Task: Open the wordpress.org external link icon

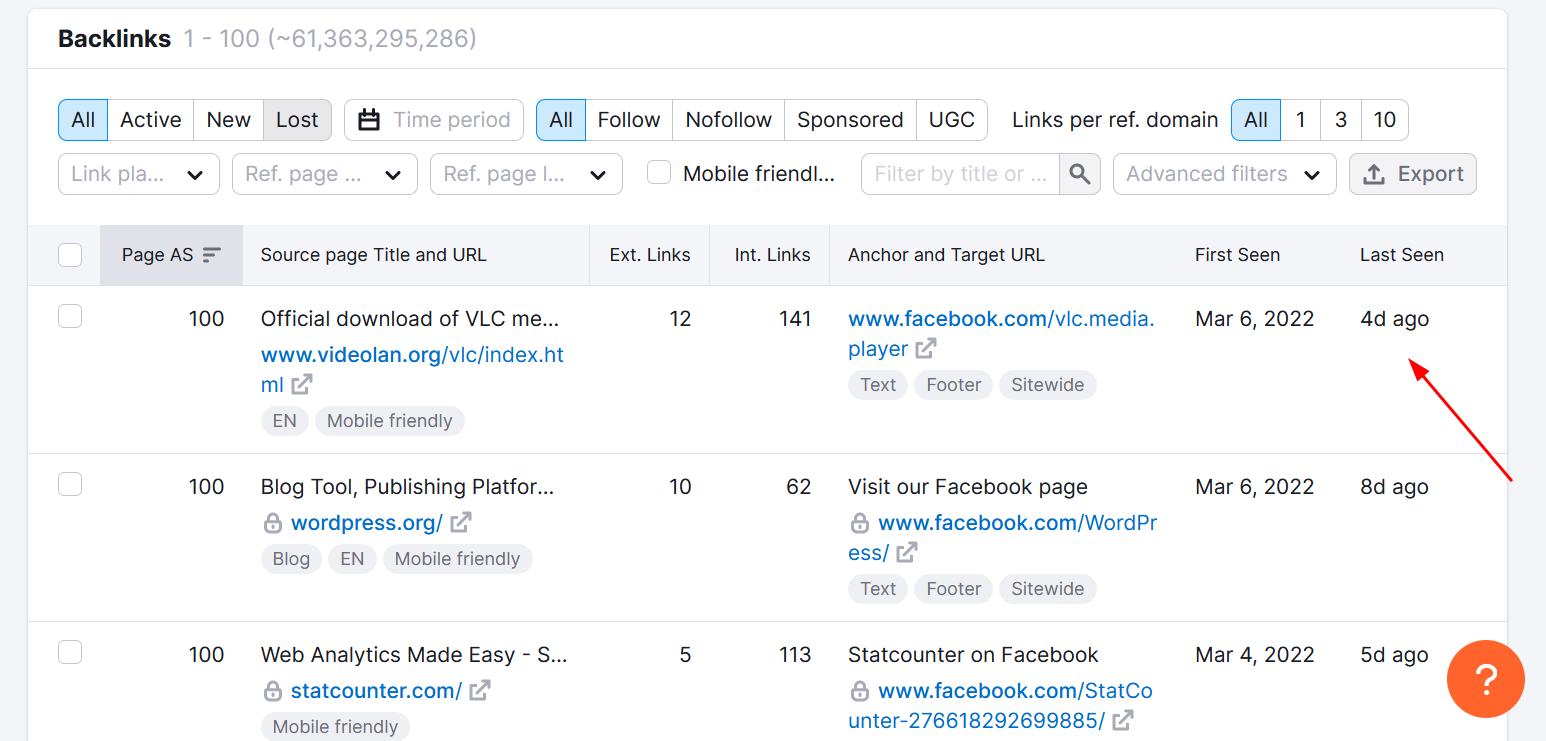Action: pyautogui.click(x=461, y=523)
